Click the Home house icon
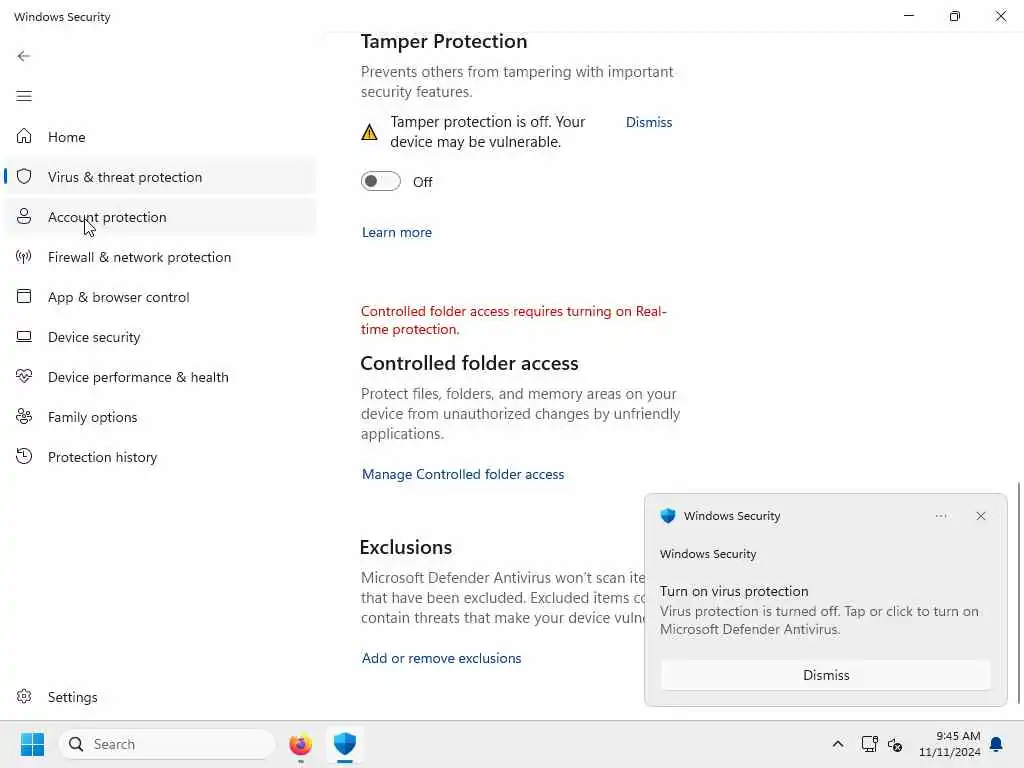This screenshot has height=768, width=1024. (24, 136)
